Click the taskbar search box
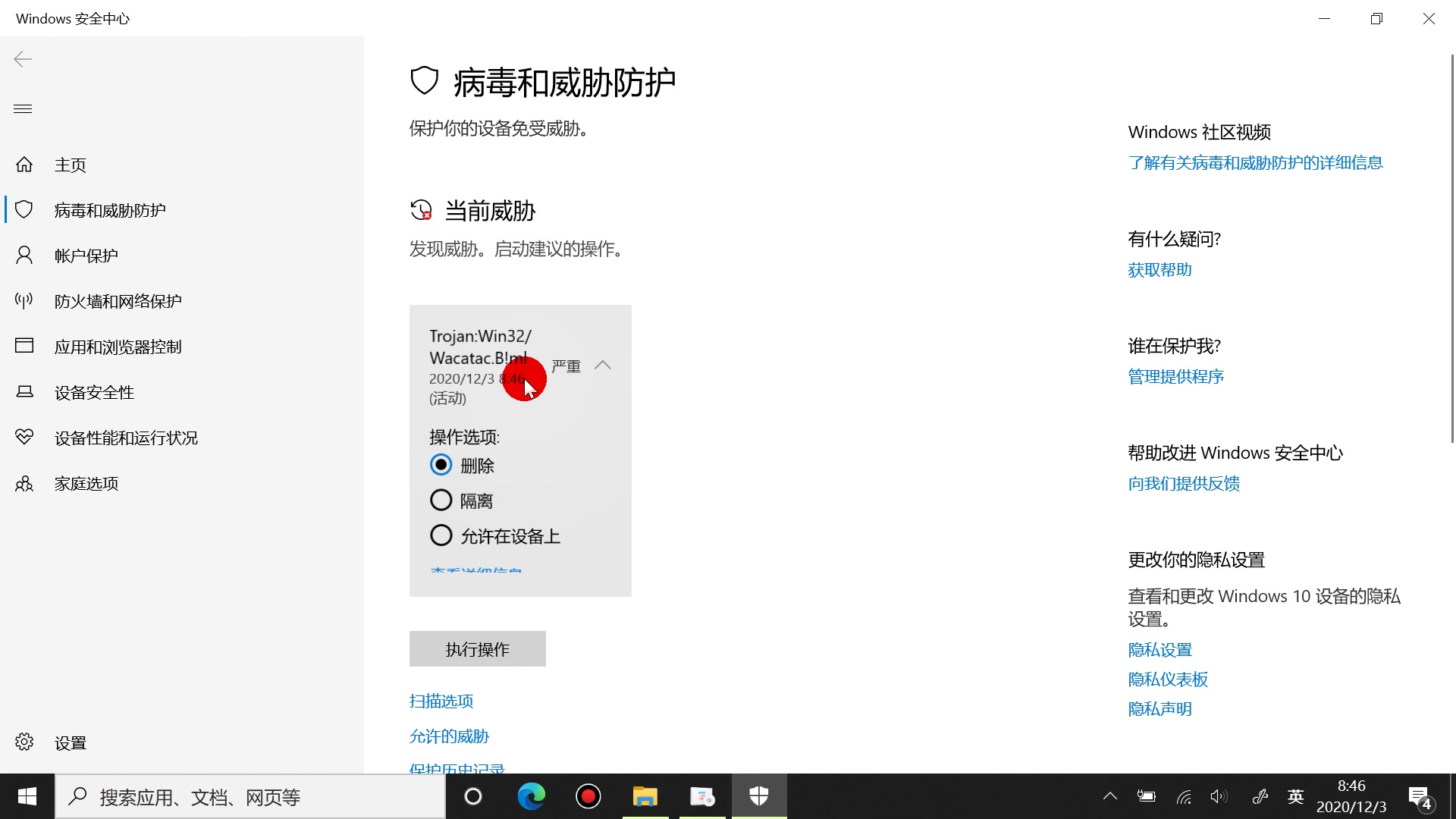 point(250,796)
